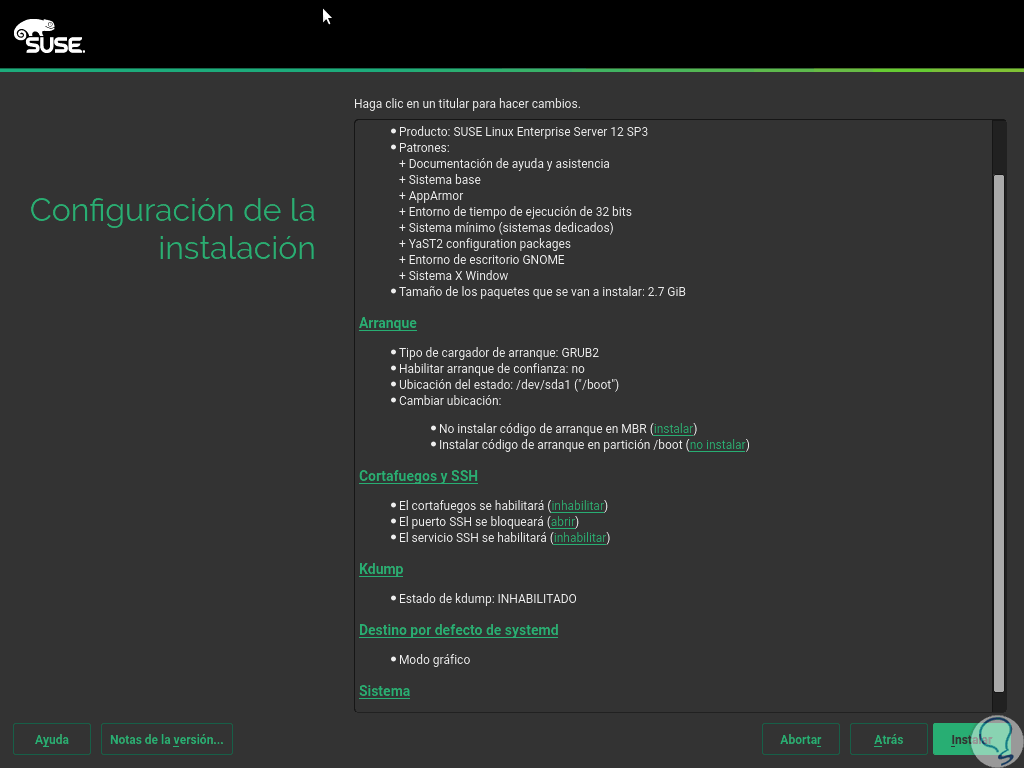Viewport: 1024px width, 768px height.
Task: Click 'Entorno de escritorio GNOME' entry
Action: 482,260
